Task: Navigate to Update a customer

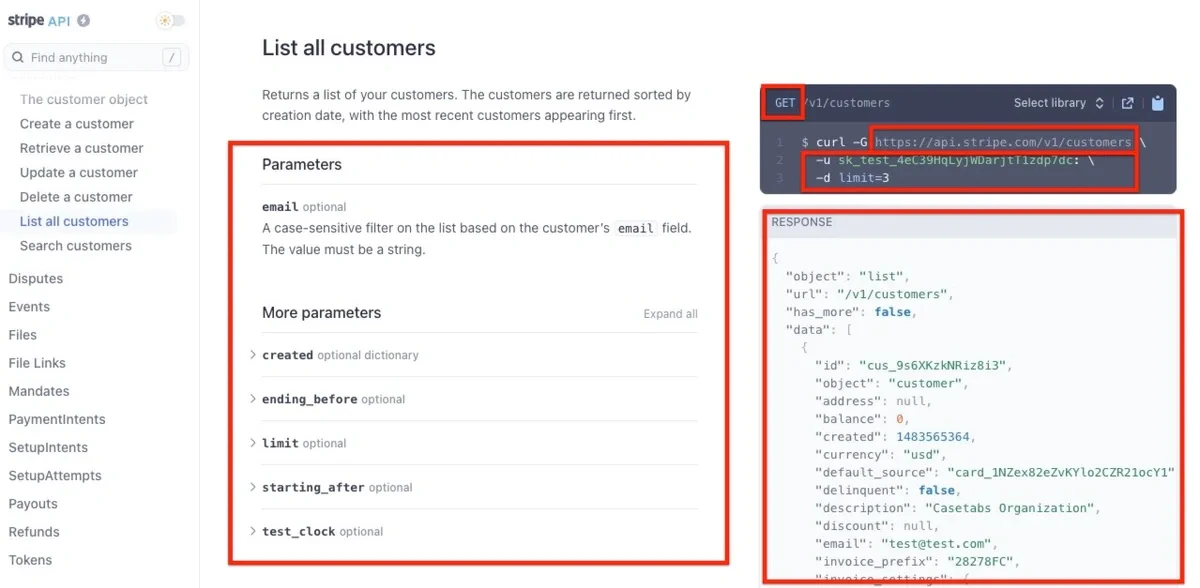Action: point(78,172)
